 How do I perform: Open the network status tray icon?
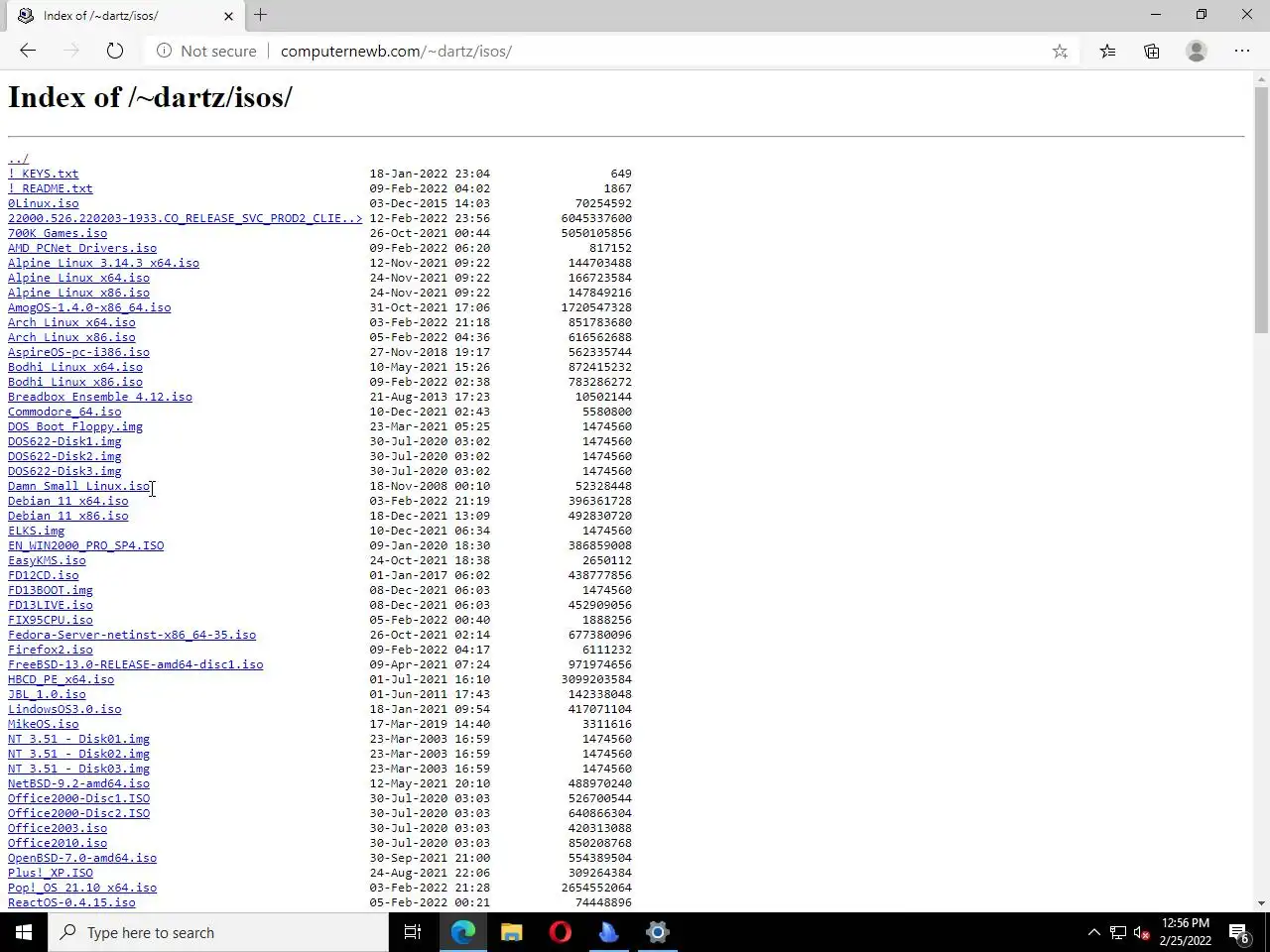(x=1118, y=932)
